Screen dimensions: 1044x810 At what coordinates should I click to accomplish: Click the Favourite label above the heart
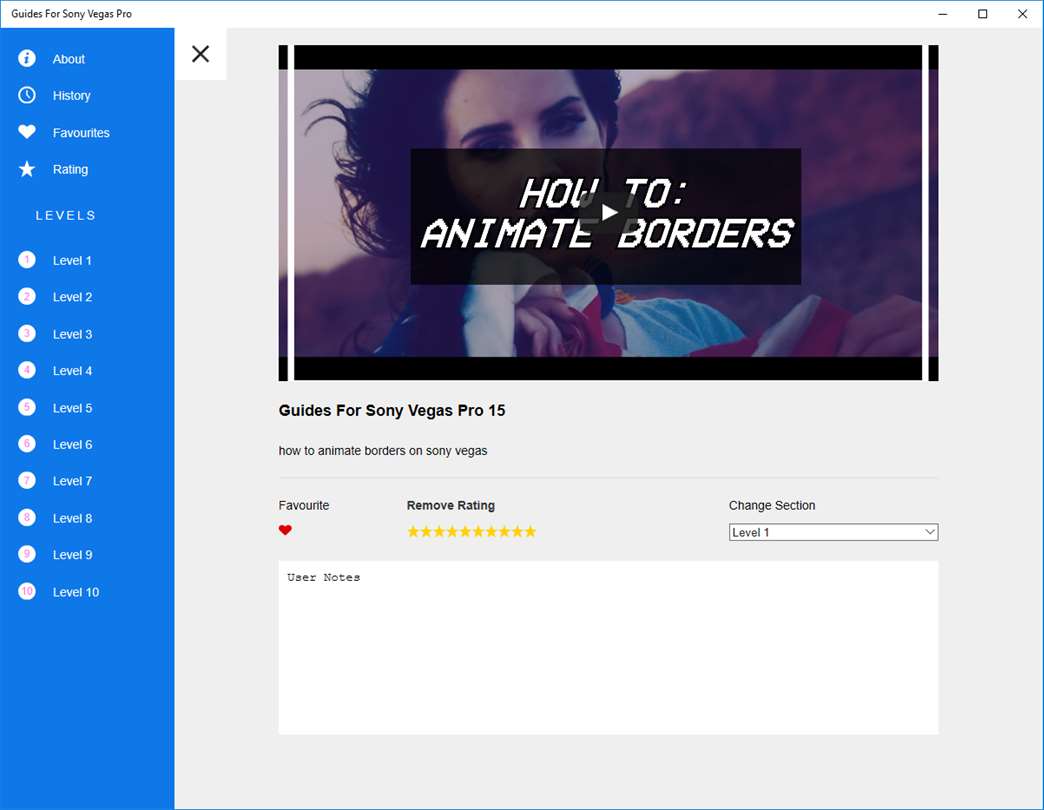tap(304, 505)
